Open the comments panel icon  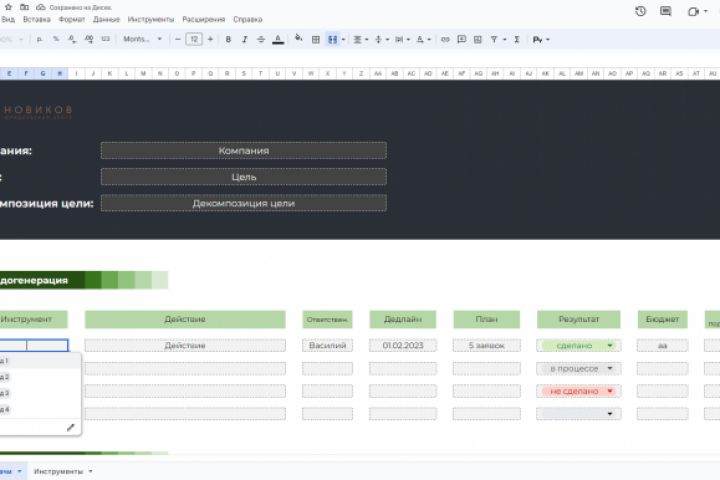pyautogui.click(x=665, y=11)
